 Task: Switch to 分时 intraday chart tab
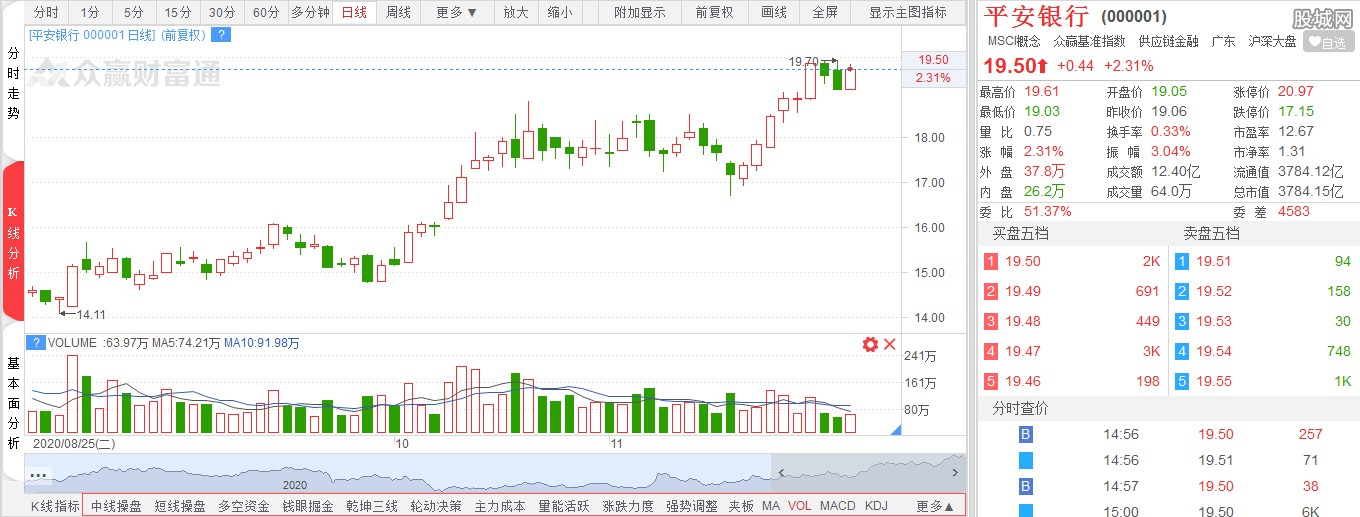pyautogui.click(x=46, y=13)
